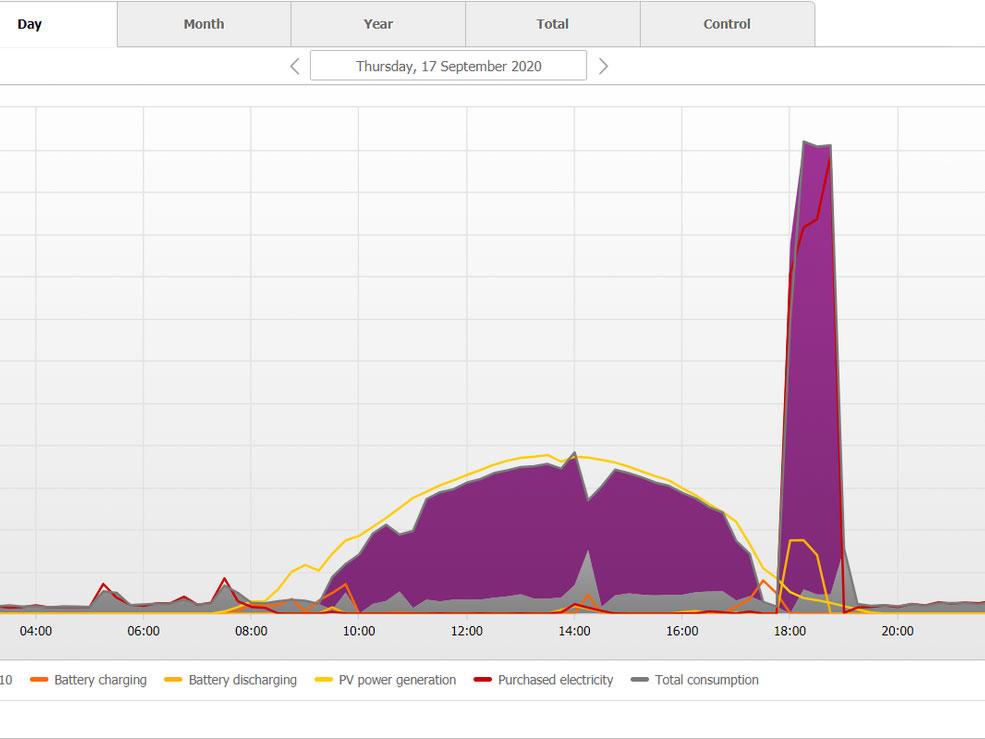The image size is (985, 739).
Task: Click the gray Total consumption legend marker
Action: point(640,680)
